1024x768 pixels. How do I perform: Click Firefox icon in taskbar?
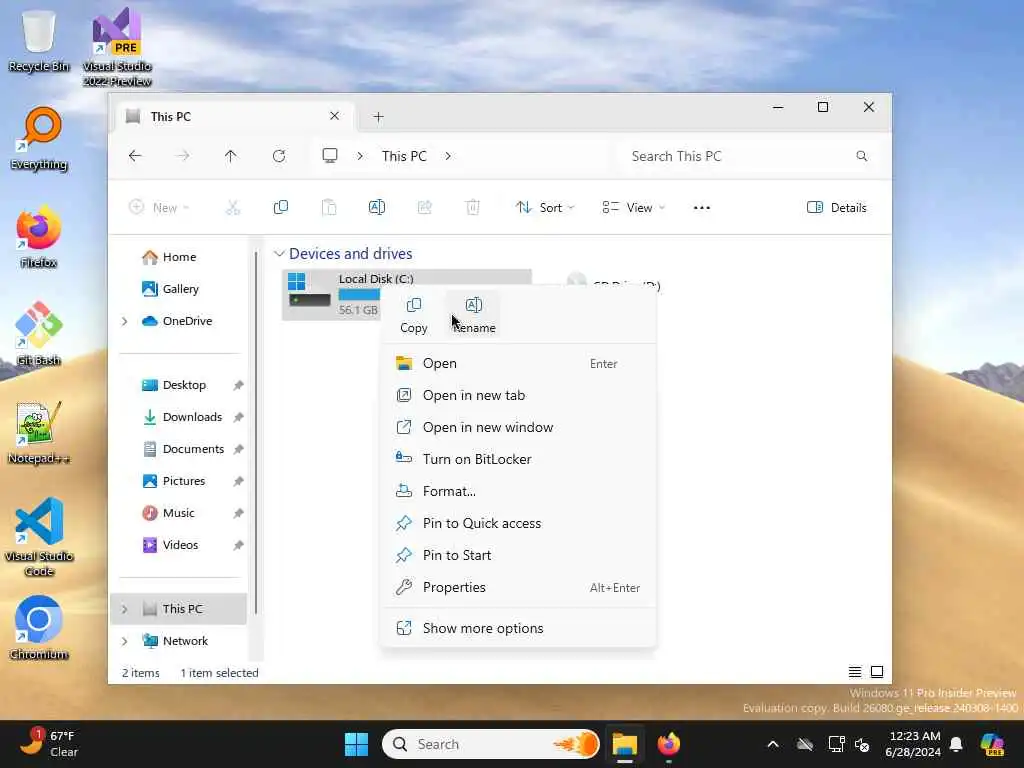coord(668,744)
